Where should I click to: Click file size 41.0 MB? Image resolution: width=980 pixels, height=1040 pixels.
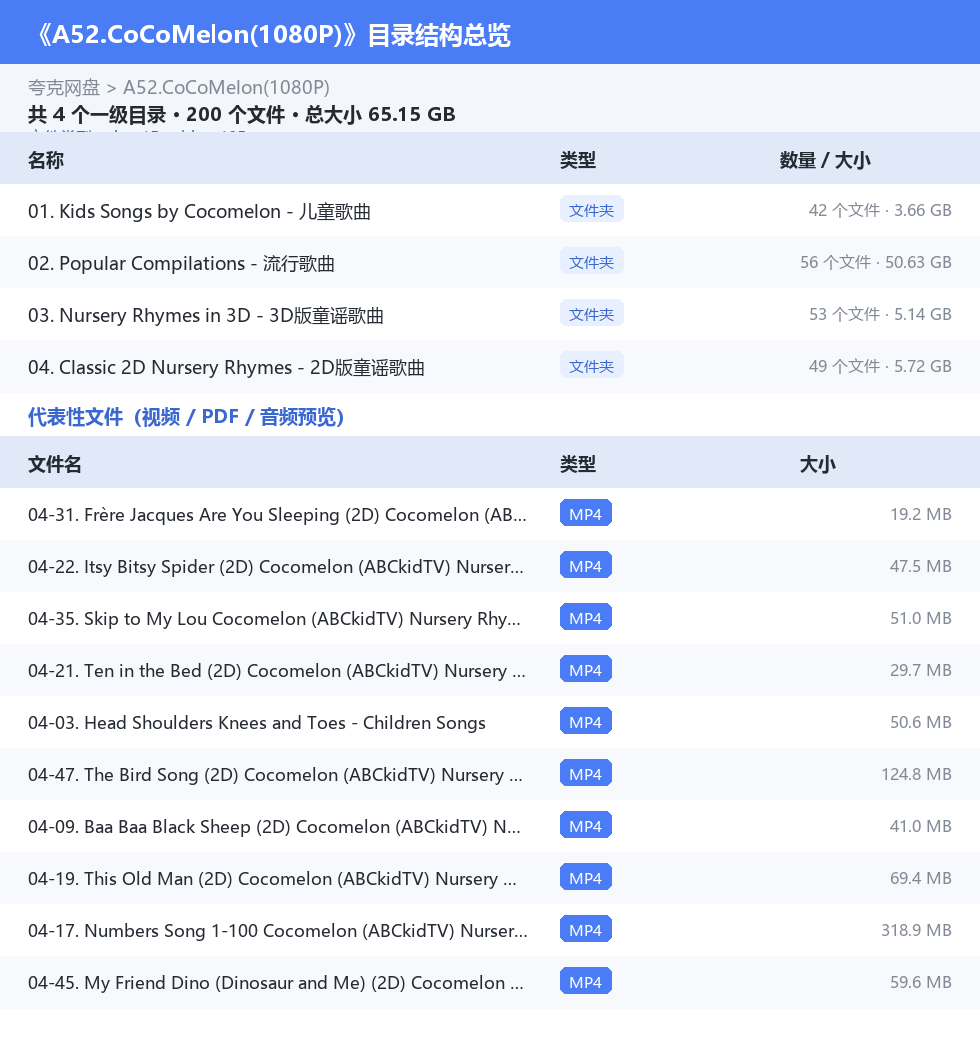921,826
